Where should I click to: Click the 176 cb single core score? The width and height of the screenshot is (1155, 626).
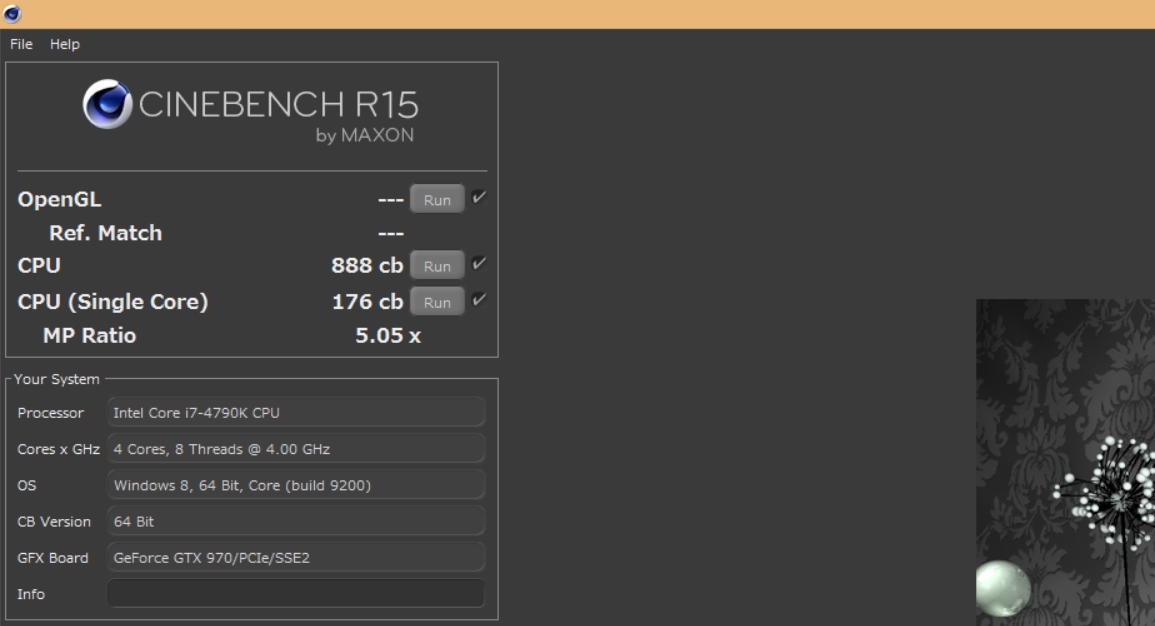pos(368,302)
